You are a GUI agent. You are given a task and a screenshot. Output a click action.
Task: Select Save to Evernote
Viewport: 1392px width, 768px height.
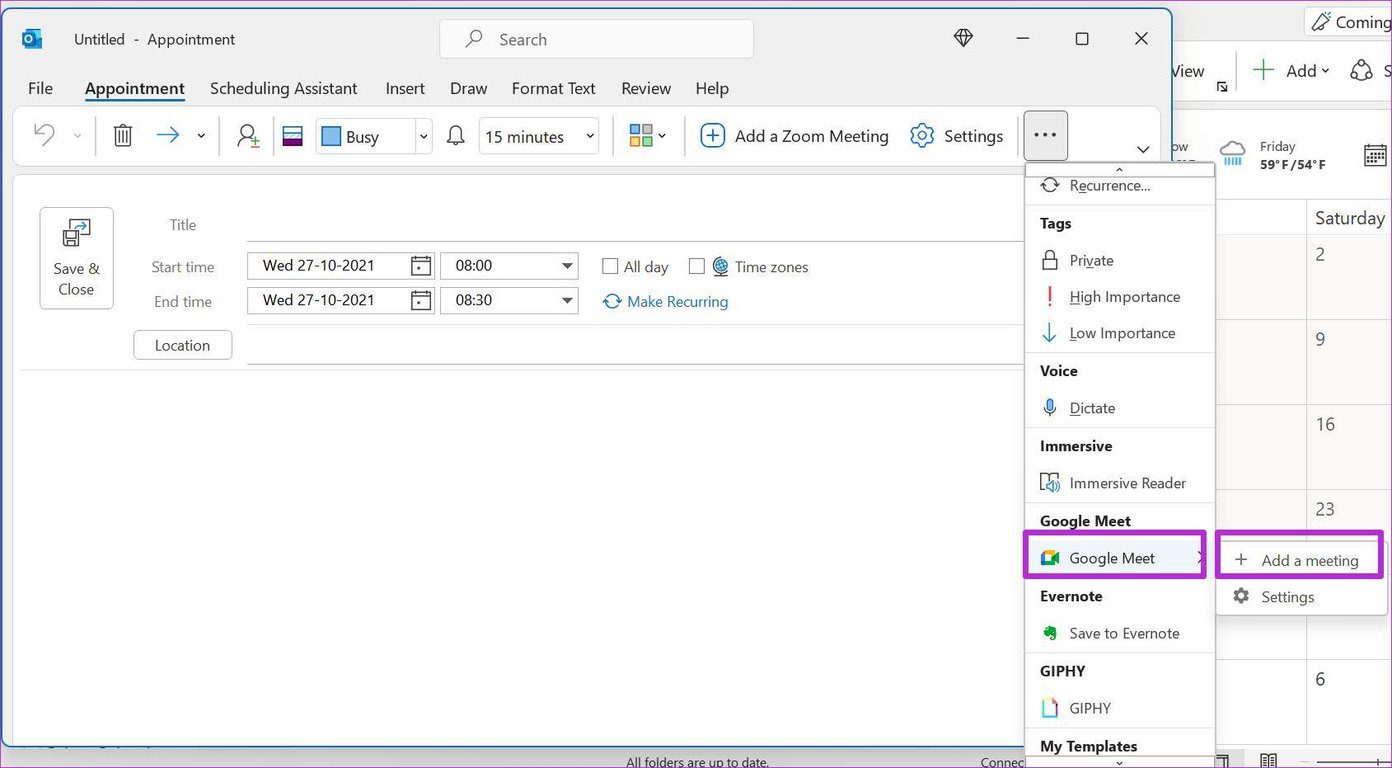click(1120, 633)
